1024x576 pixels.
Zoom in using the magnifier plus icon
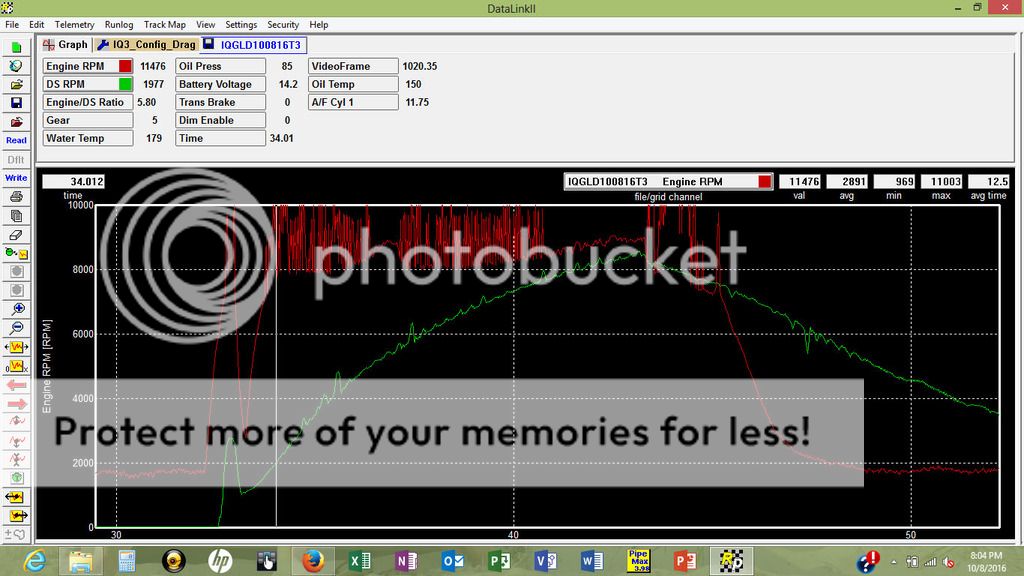coord(16,309)
